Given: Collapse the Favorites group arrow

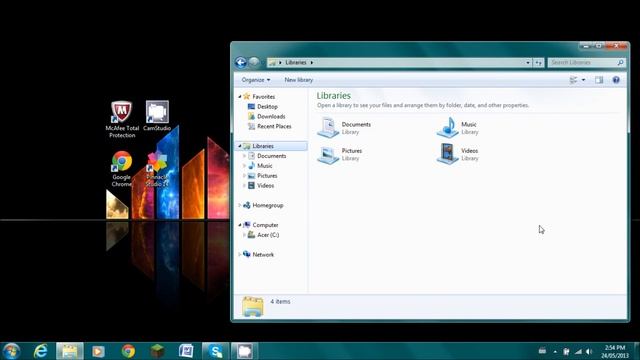Looking at the screenshot, I should click(240, 97).
